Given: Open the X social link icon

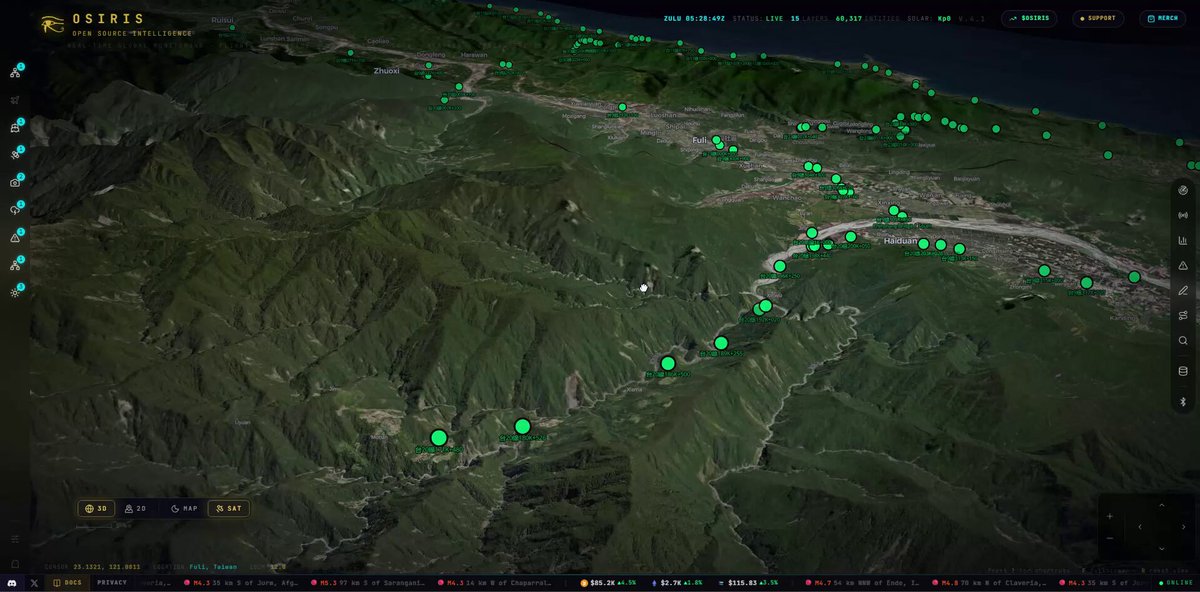Looking at the screenshot, I should [x=34, y=582].
